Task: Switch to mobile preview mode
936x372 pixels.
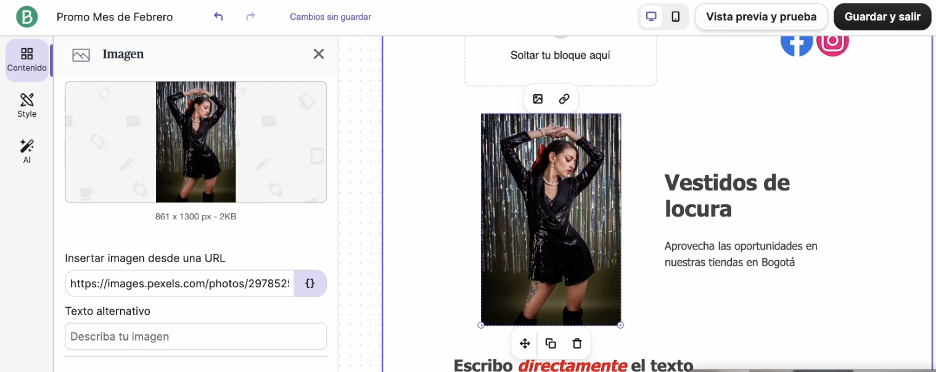Action: pos(675,17)
